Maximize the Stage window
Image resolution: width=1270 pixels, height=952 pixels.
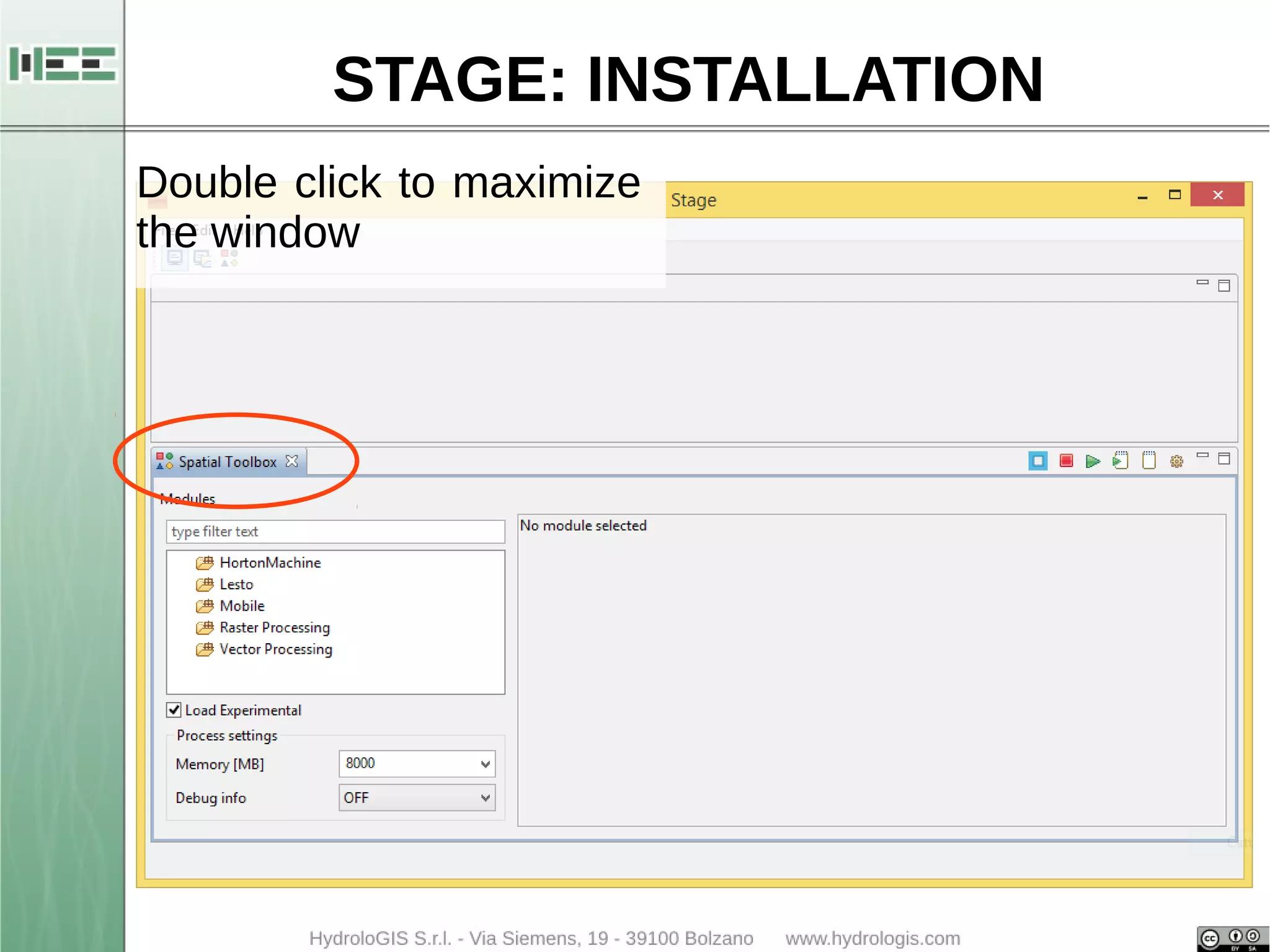pos(1175,195)
